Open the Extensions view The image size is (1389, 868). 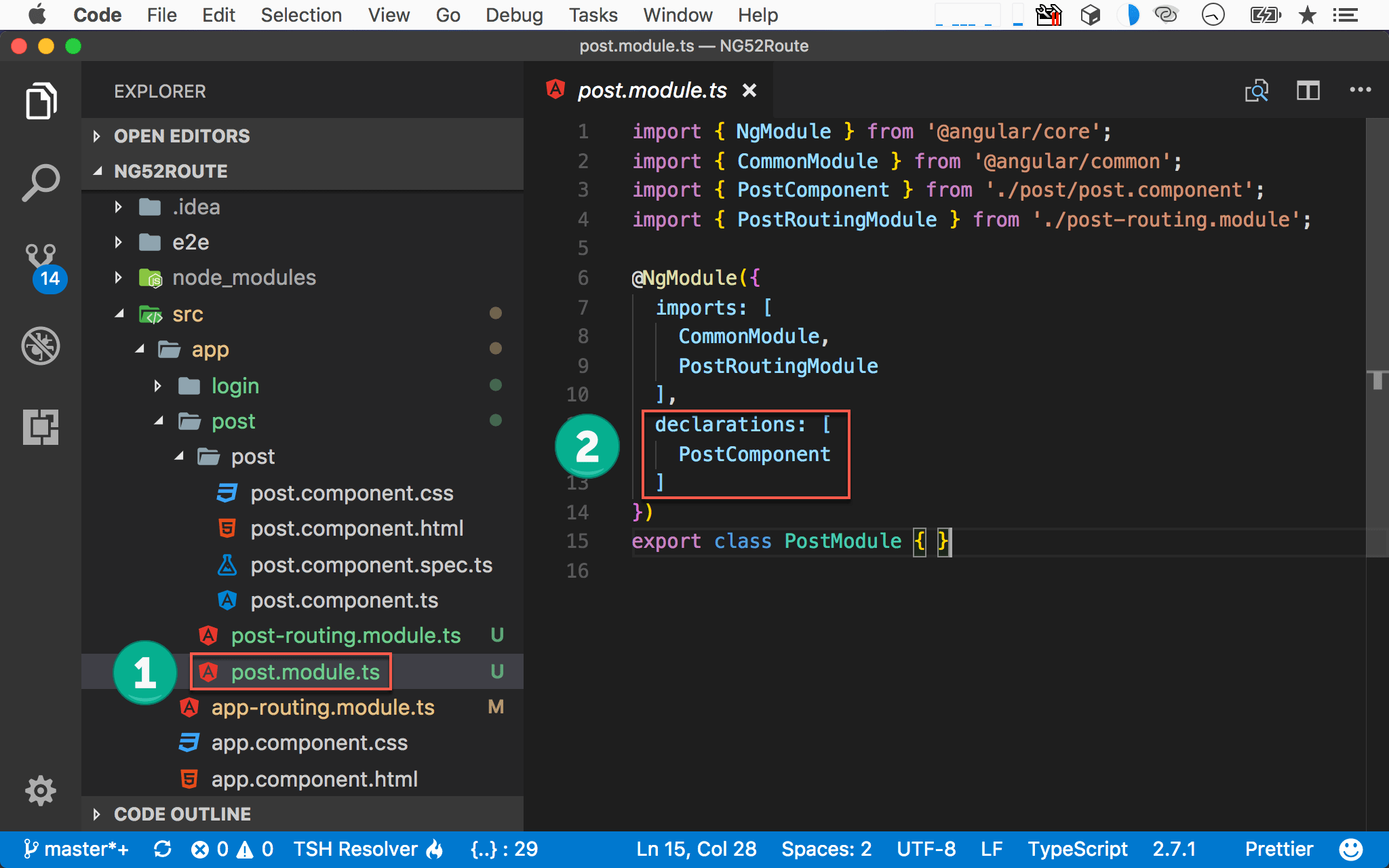pos(41,427)
